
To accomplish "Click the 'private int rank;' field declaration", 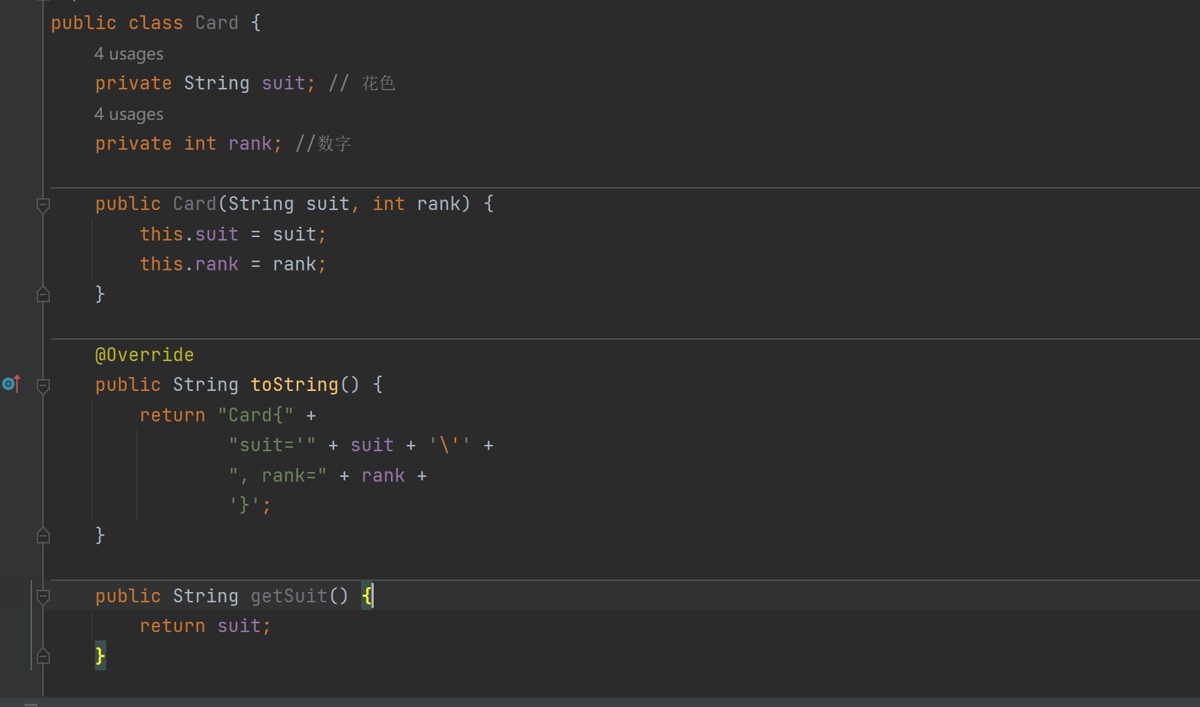I will pos(189,143).
